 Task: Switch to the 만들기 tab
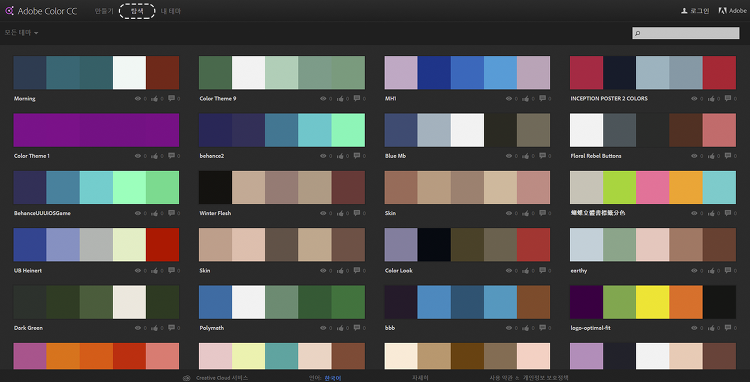pos(104,11)
